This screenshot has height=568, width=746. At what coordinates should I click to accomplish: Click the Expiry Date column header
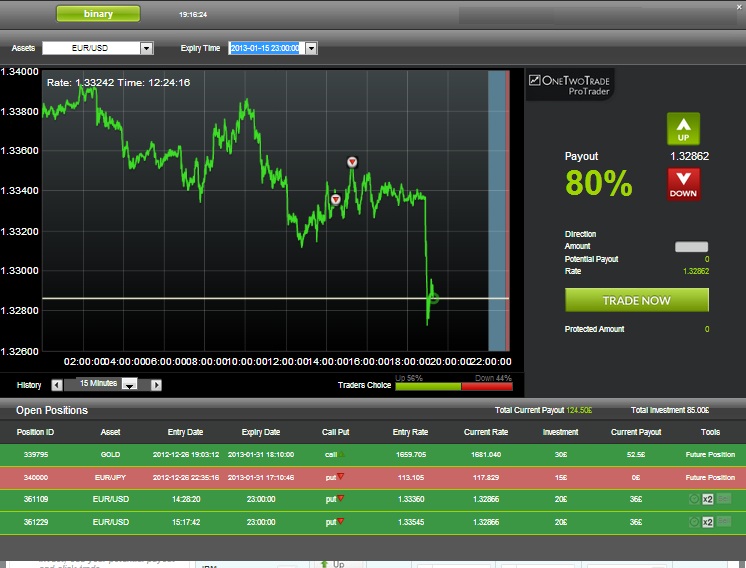pos(261,432)
